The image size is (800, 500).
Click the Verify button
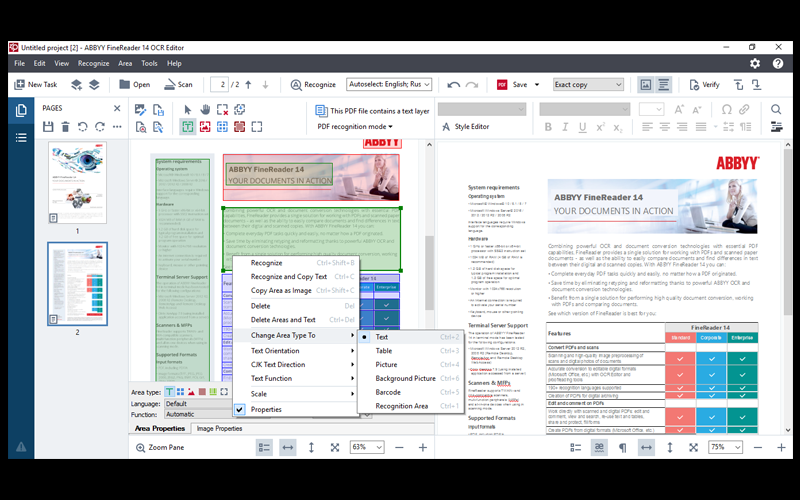703,85
